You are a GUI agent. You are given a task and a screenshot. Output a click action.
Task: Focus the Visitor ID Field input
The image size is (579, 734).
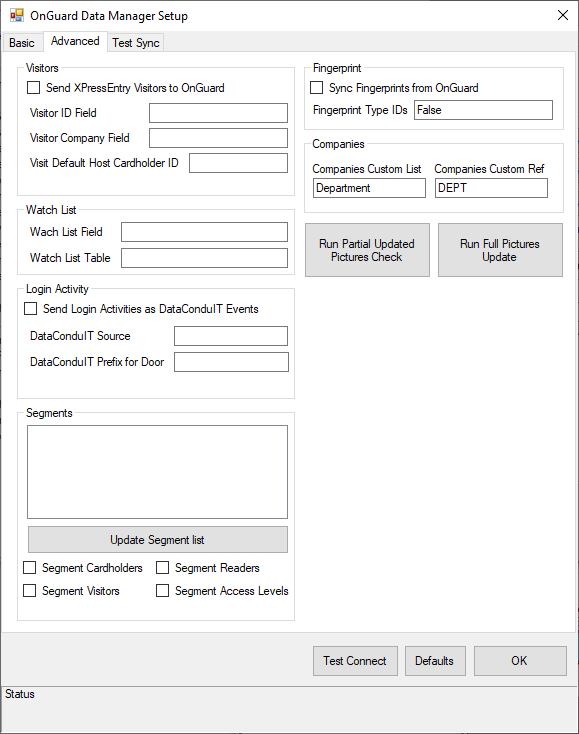click(x=219, y=113)
